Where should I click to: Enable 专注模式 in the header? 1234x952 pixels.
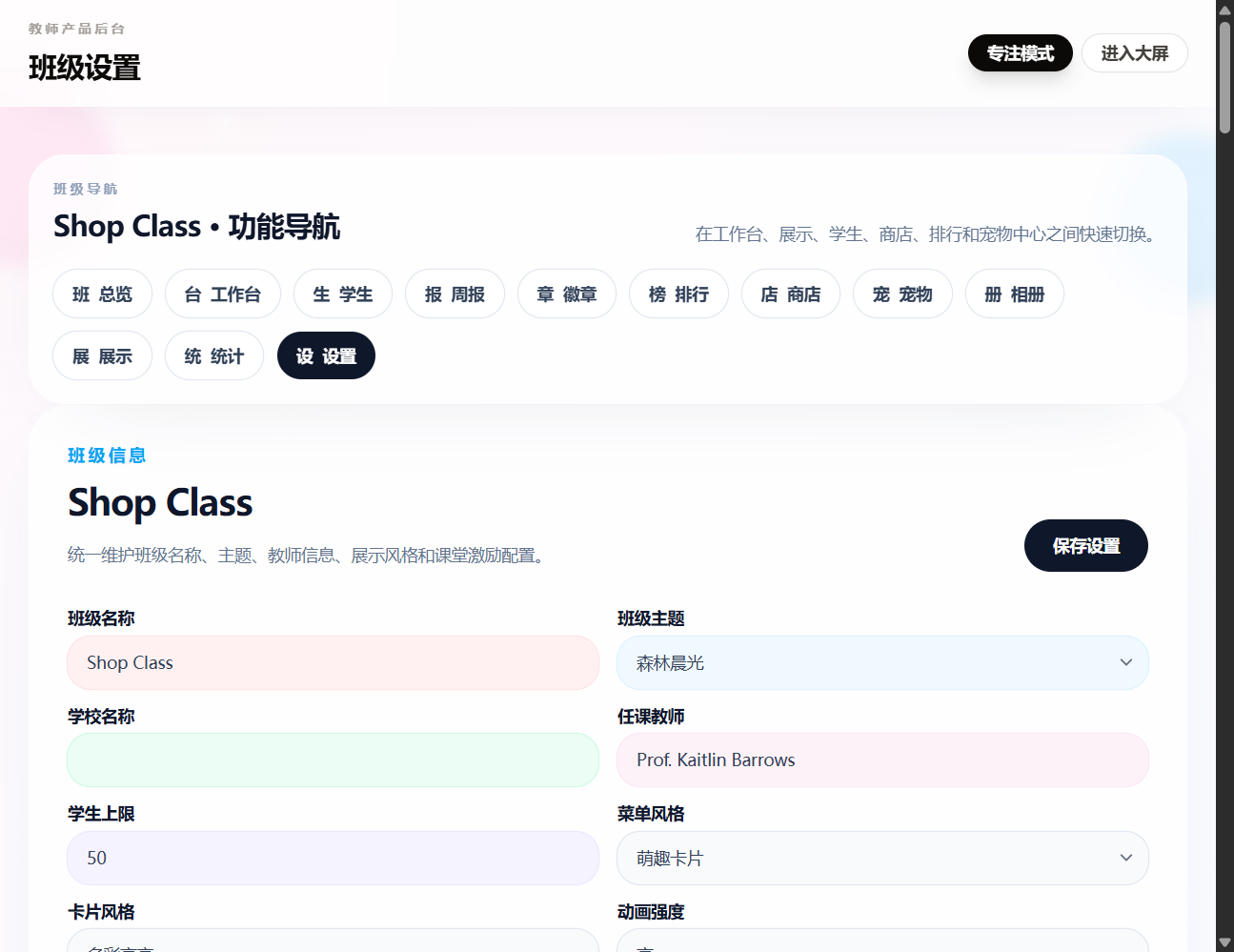(x=1020, y=52)
